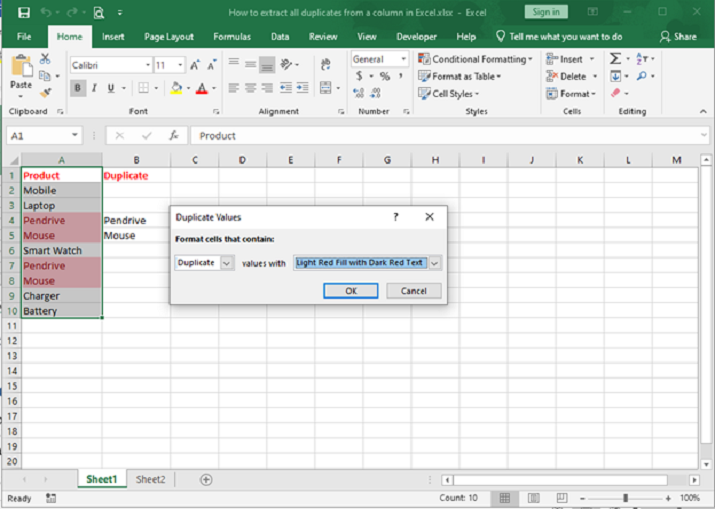The image size is (715, 509).
Task: Click Accounting Number Format dollar icon
Action: [359, 76]
